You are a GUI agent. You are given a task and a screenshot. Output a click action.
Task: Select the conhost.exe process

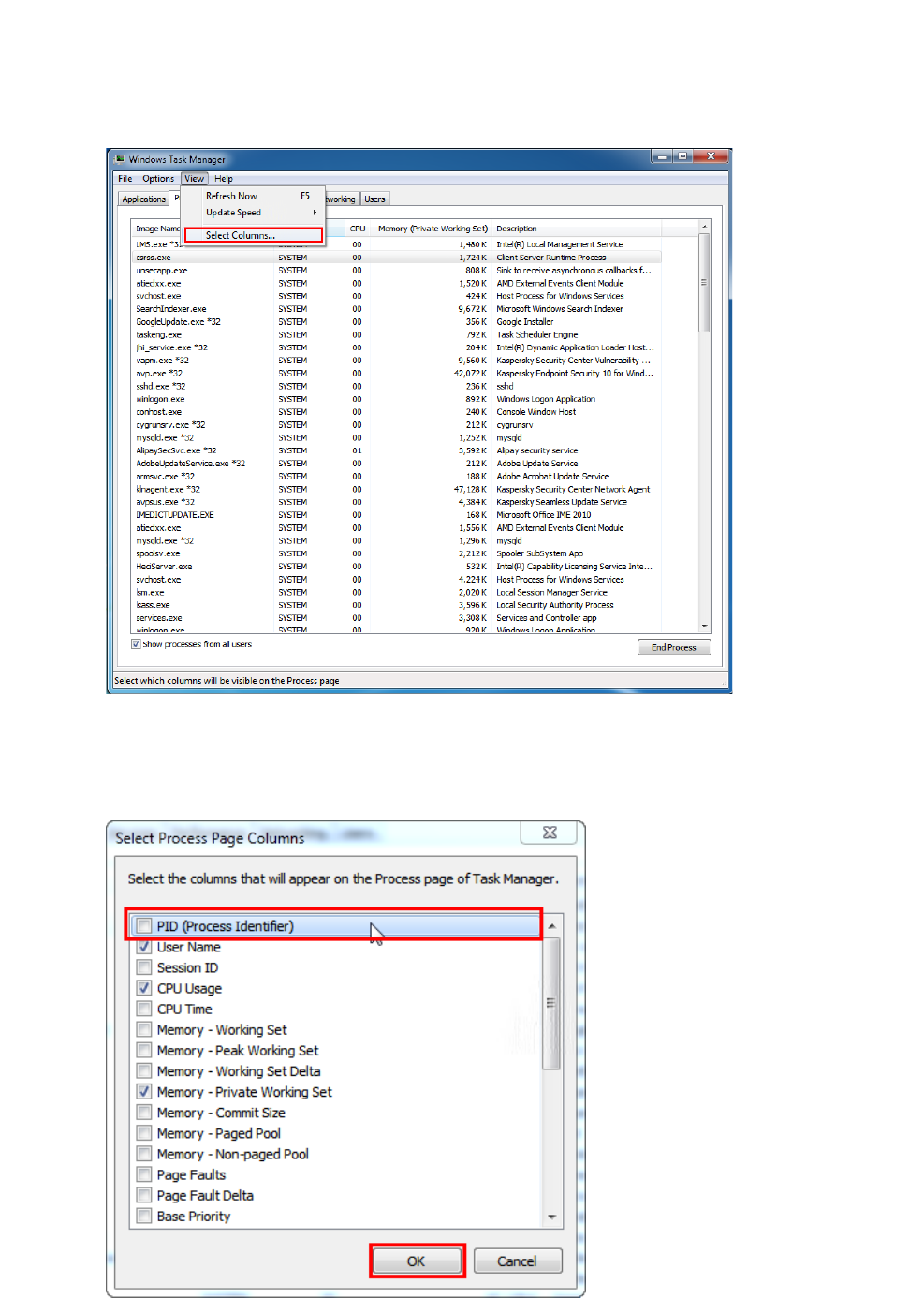[x=398, y=412]
